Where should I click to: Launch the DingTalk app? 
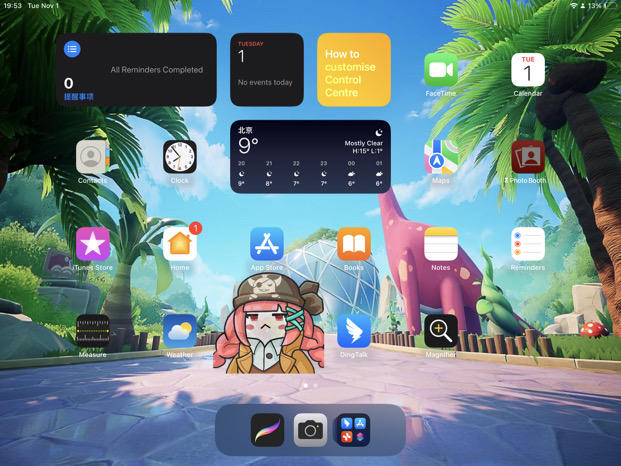354,331
